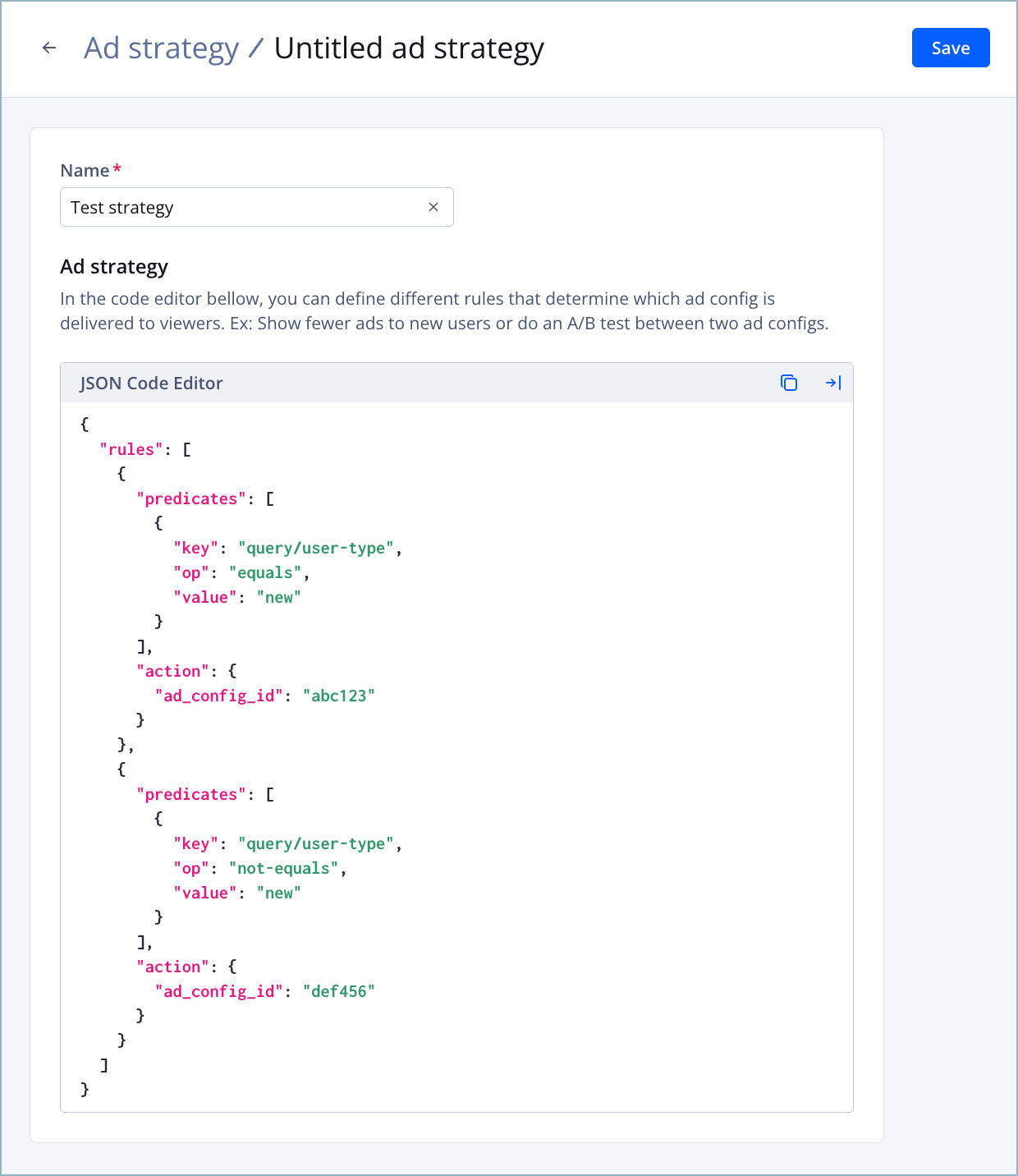The width and height of the screenshot is (1018, 1176).
Task: Click the new value in first predicate
Action: point(279,597)
